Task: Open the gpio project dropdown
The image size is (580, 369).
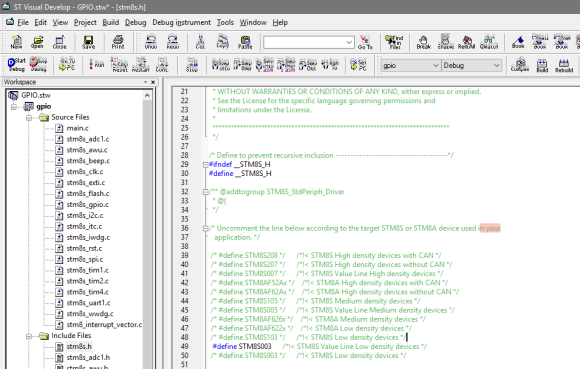Action: [435, 65]
